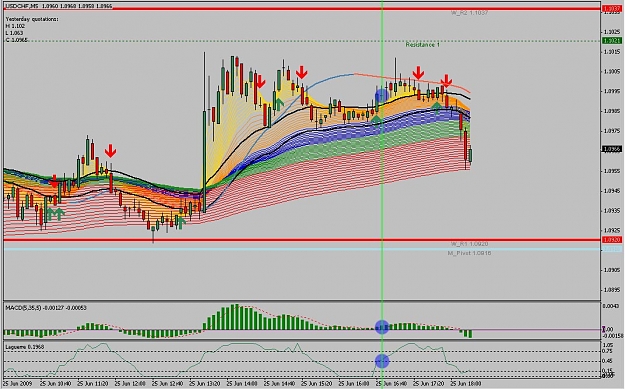Screen dimensions: 625x389
Task: Click the 'H 1.102' yesterday high value
Action: 15,26
